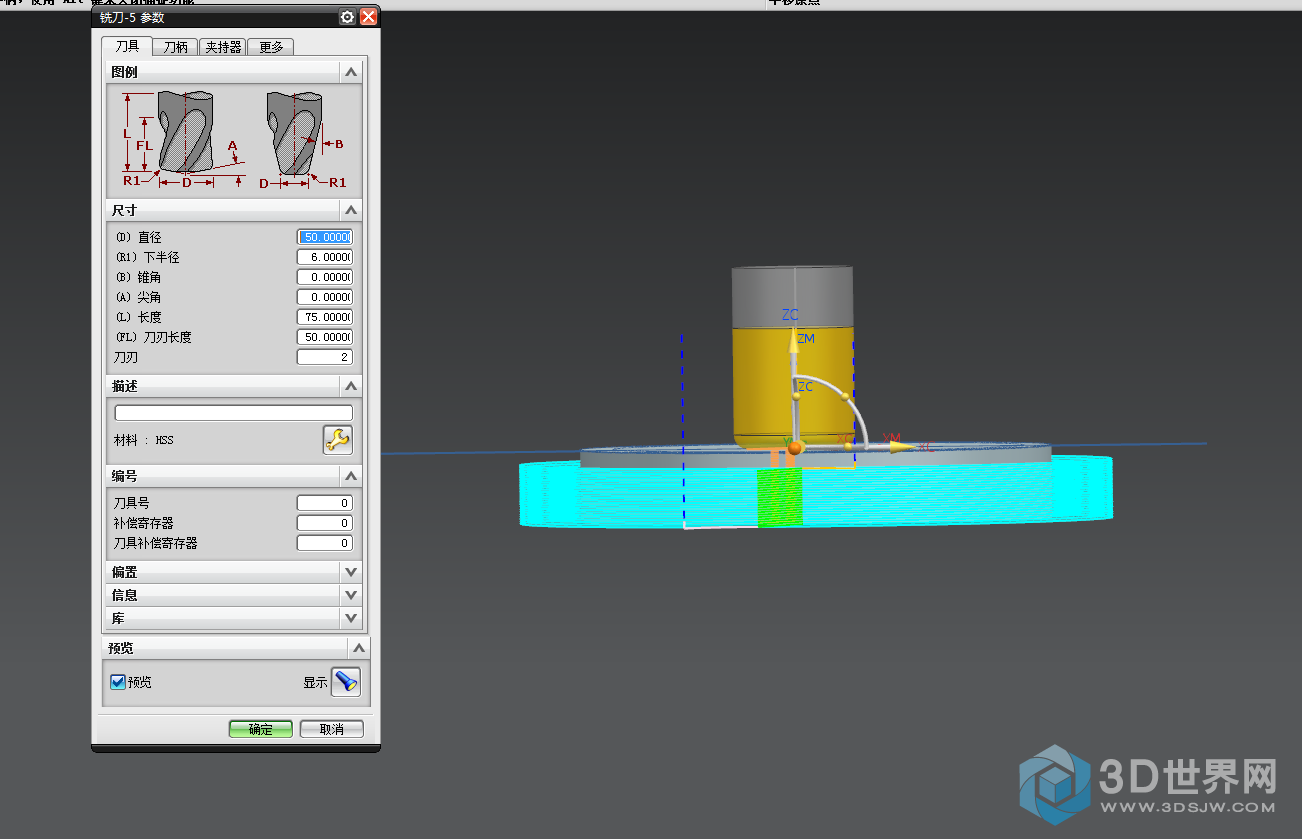Viewport: 1302px width, 839px height.
Task: Open the 夹持器 tab
Action: pos(223,47)
